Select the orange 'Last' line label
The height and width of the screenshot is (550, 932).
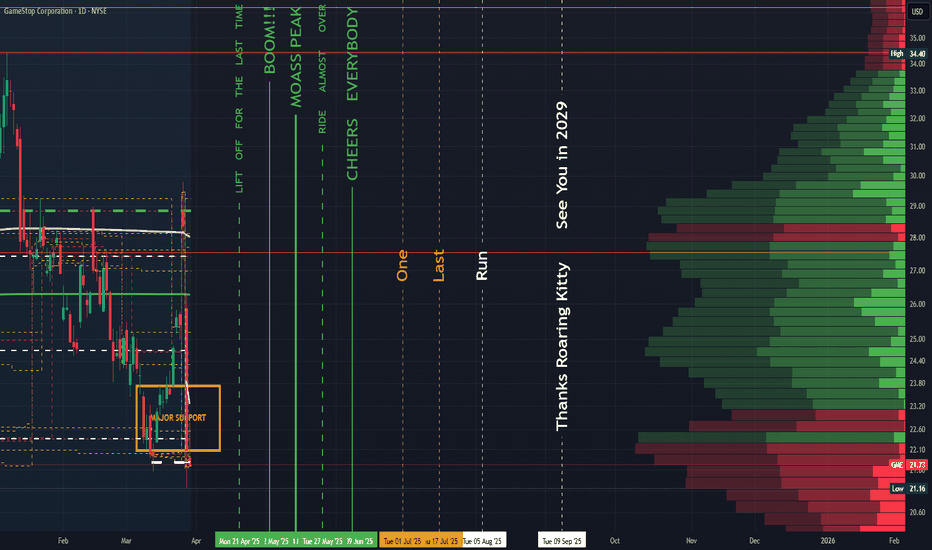(x=439, y=265)
